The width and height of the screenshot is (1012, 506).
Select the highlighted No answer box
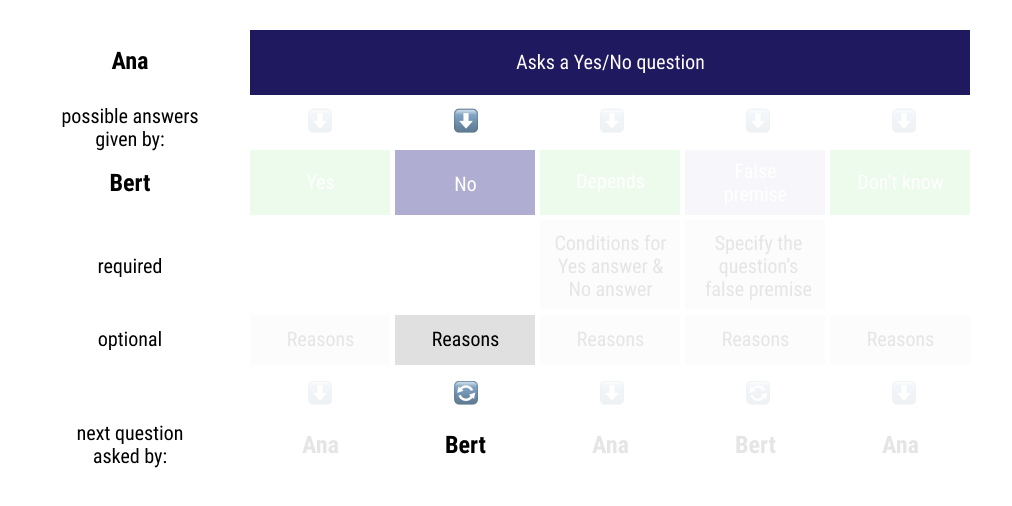tap(465, 183)
